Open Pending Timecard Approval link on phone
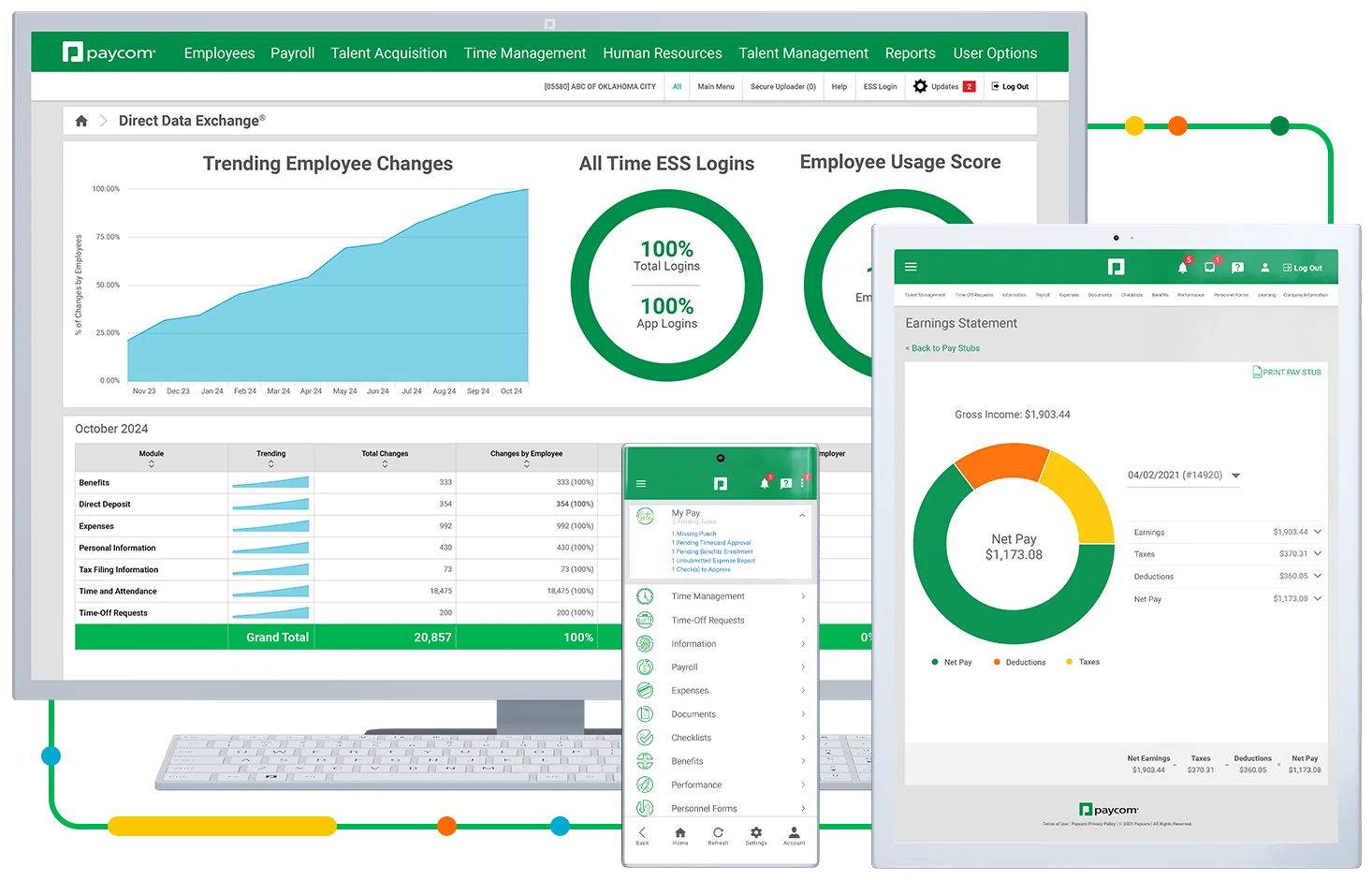 711,543
